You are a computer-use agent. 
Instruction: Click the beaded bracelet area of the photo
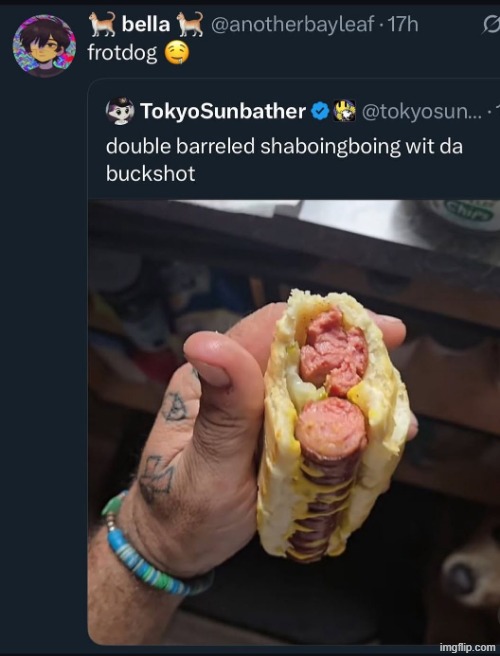coord(156,548)
